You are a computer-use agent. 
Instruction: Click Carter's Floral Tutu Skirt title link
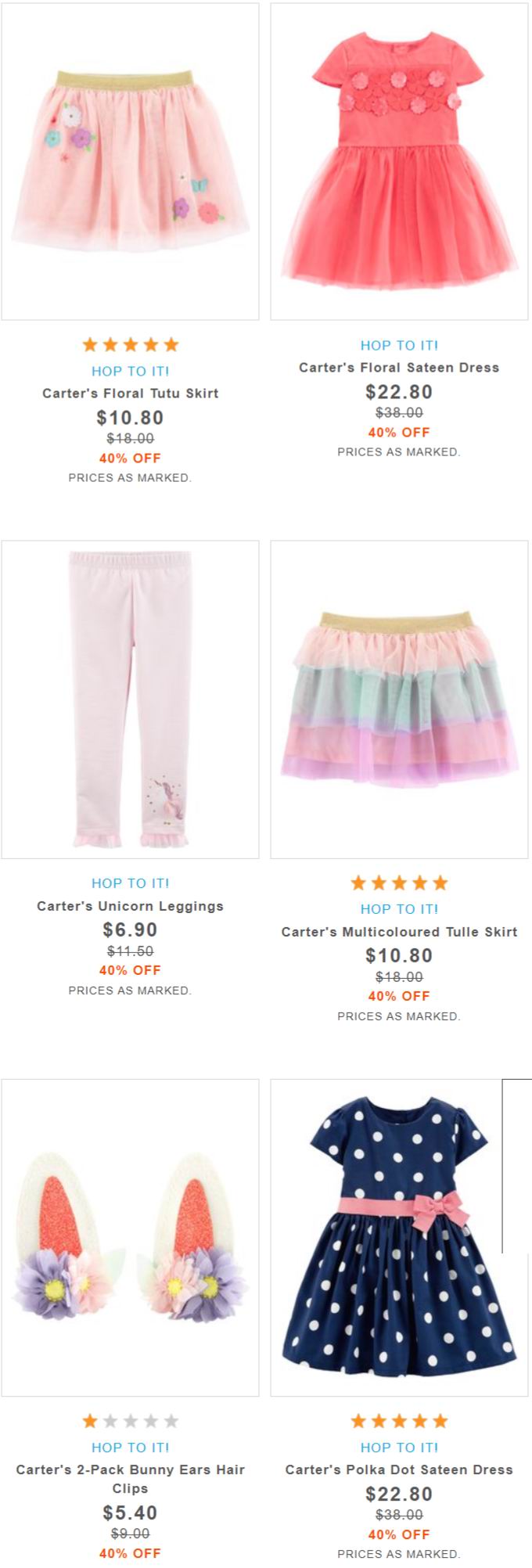[130, 394]
